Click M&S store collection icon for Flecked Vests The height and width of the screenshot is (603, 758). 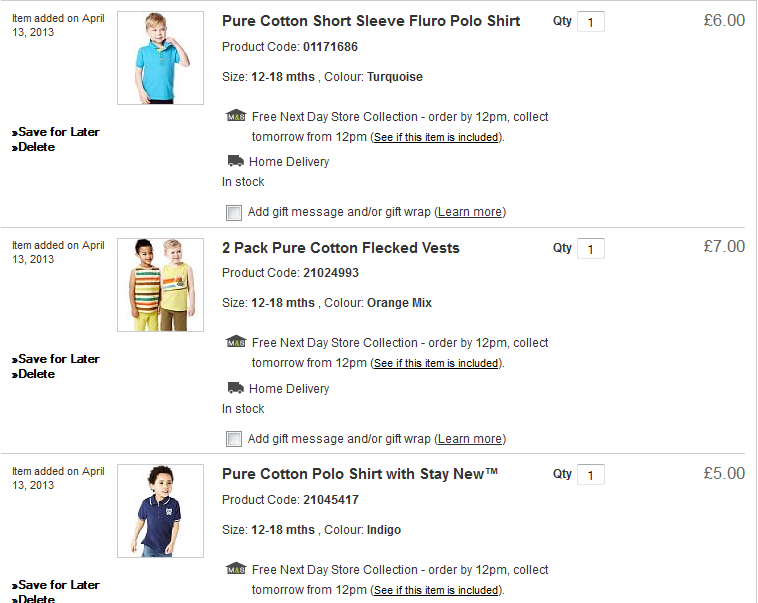pos(236,342)
